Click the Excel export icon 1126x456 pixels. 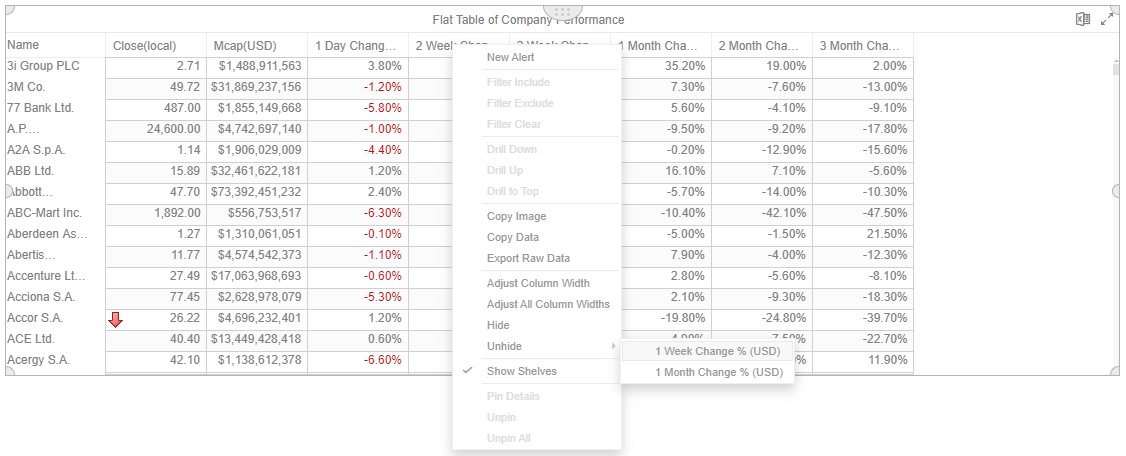click(1083, 19)
